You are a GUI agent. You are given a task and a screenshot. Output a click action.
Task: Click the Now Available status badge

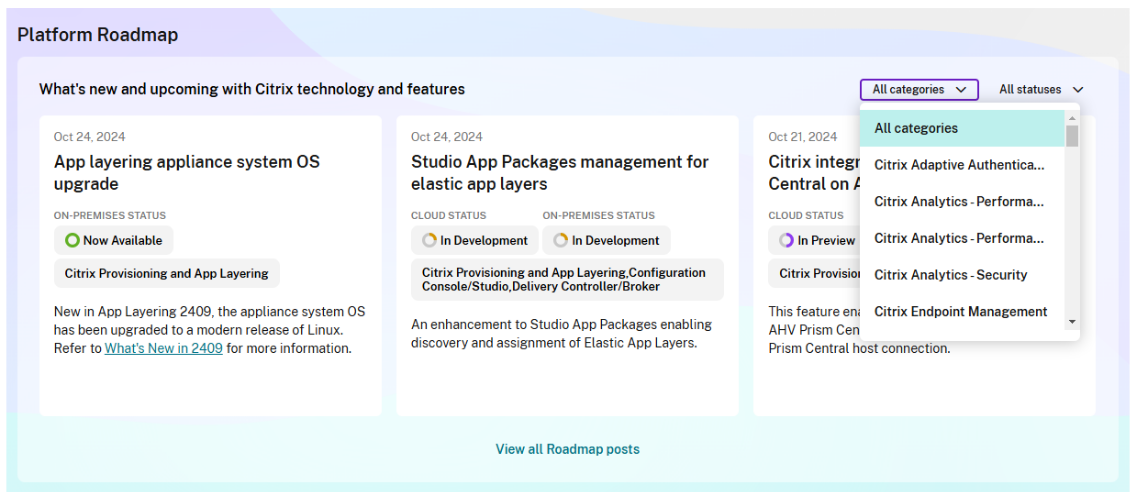pos(112,240)
